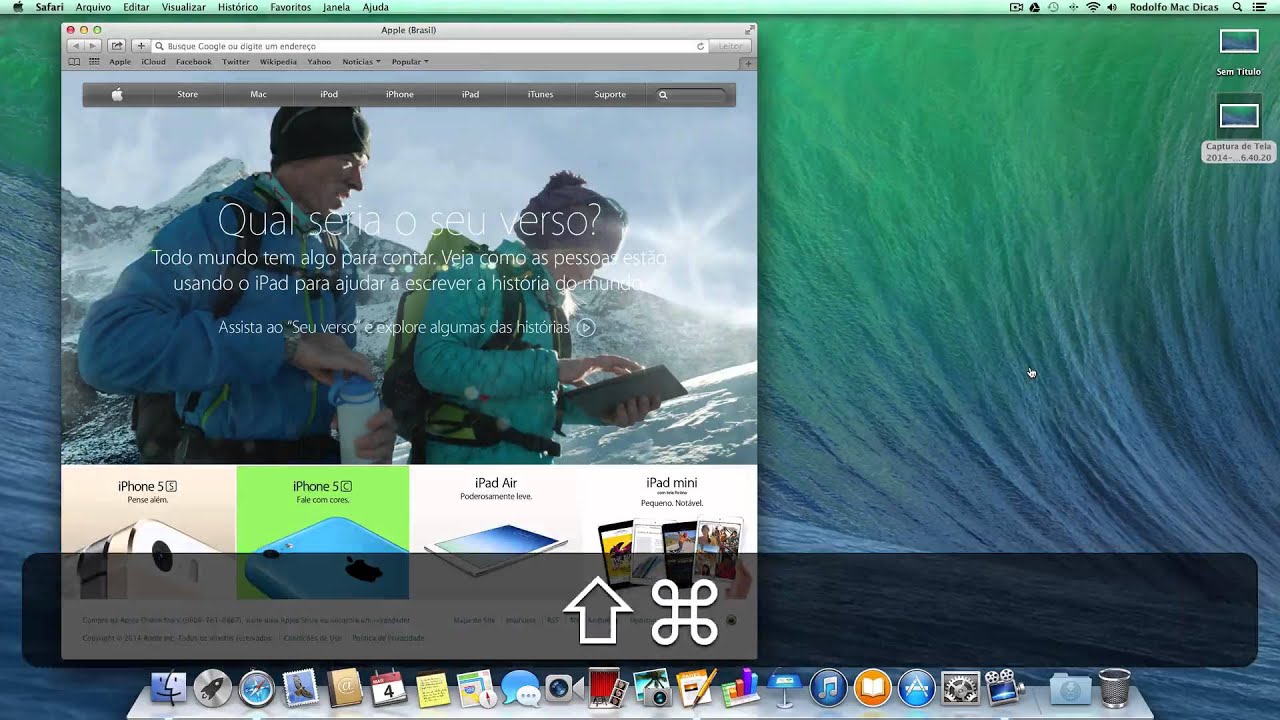Focus the Safari address bar

430,46
